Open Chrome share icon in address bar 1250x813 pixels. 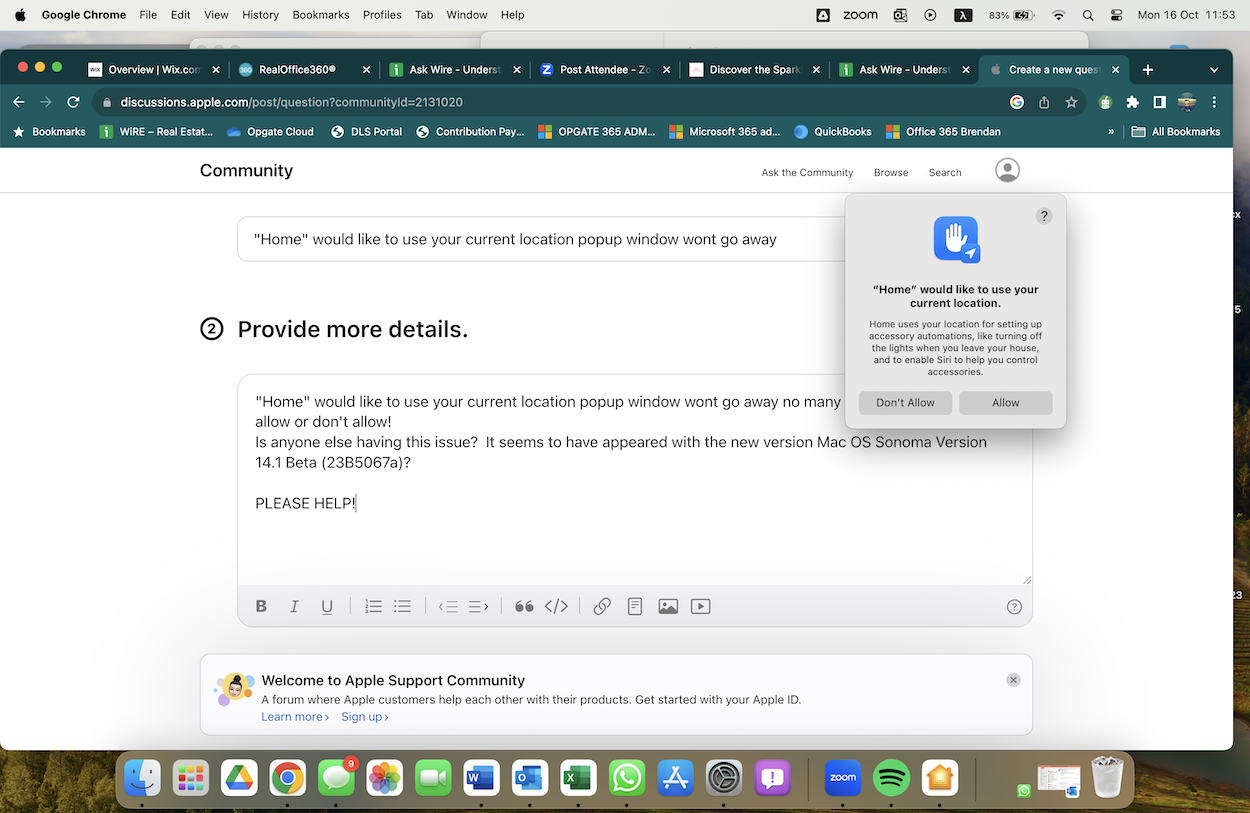tap(1044, 102)
